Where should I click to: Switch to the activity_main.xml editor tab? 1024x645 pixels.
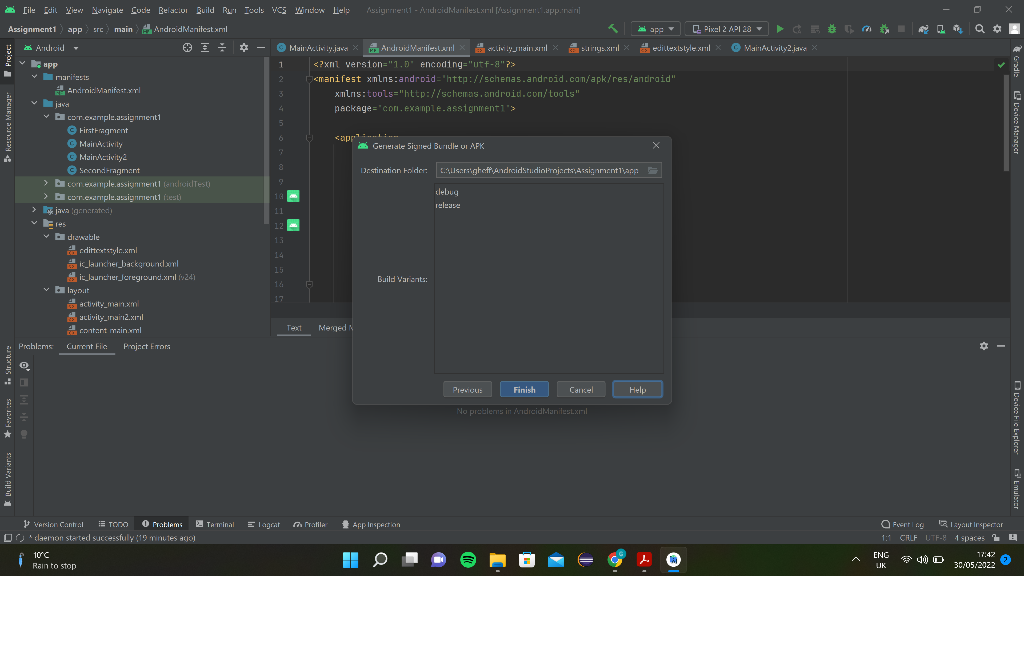click(x=517, y=48)
